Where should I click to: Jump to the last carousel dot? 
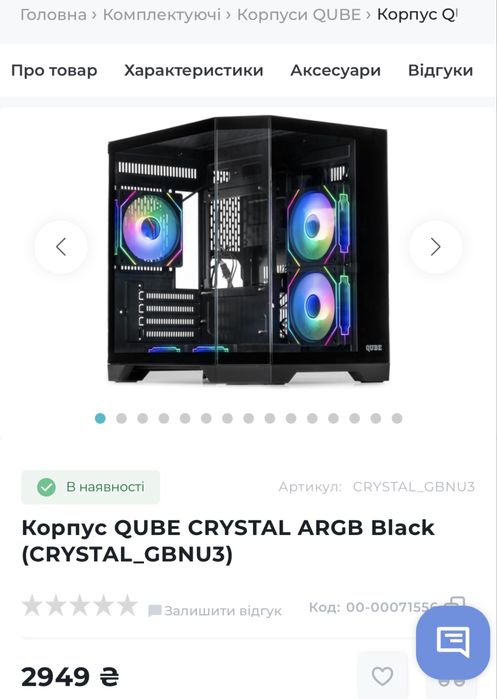(x=397, y=418)
